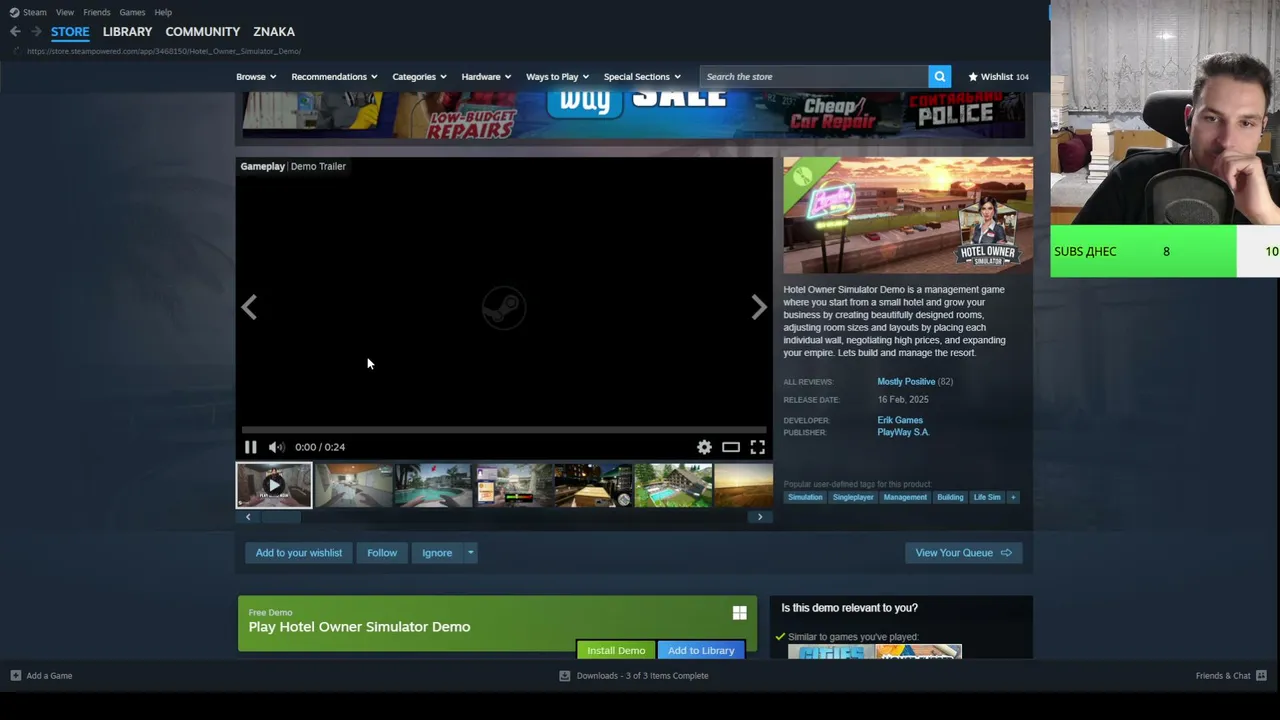
Task: Click the Hotel Owner Simulator header image
Action: [x=908, y=215]
